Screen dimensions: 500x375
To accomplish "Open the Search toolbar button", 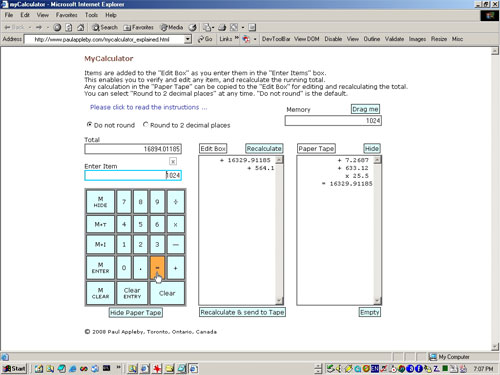I will click(105, 27).
